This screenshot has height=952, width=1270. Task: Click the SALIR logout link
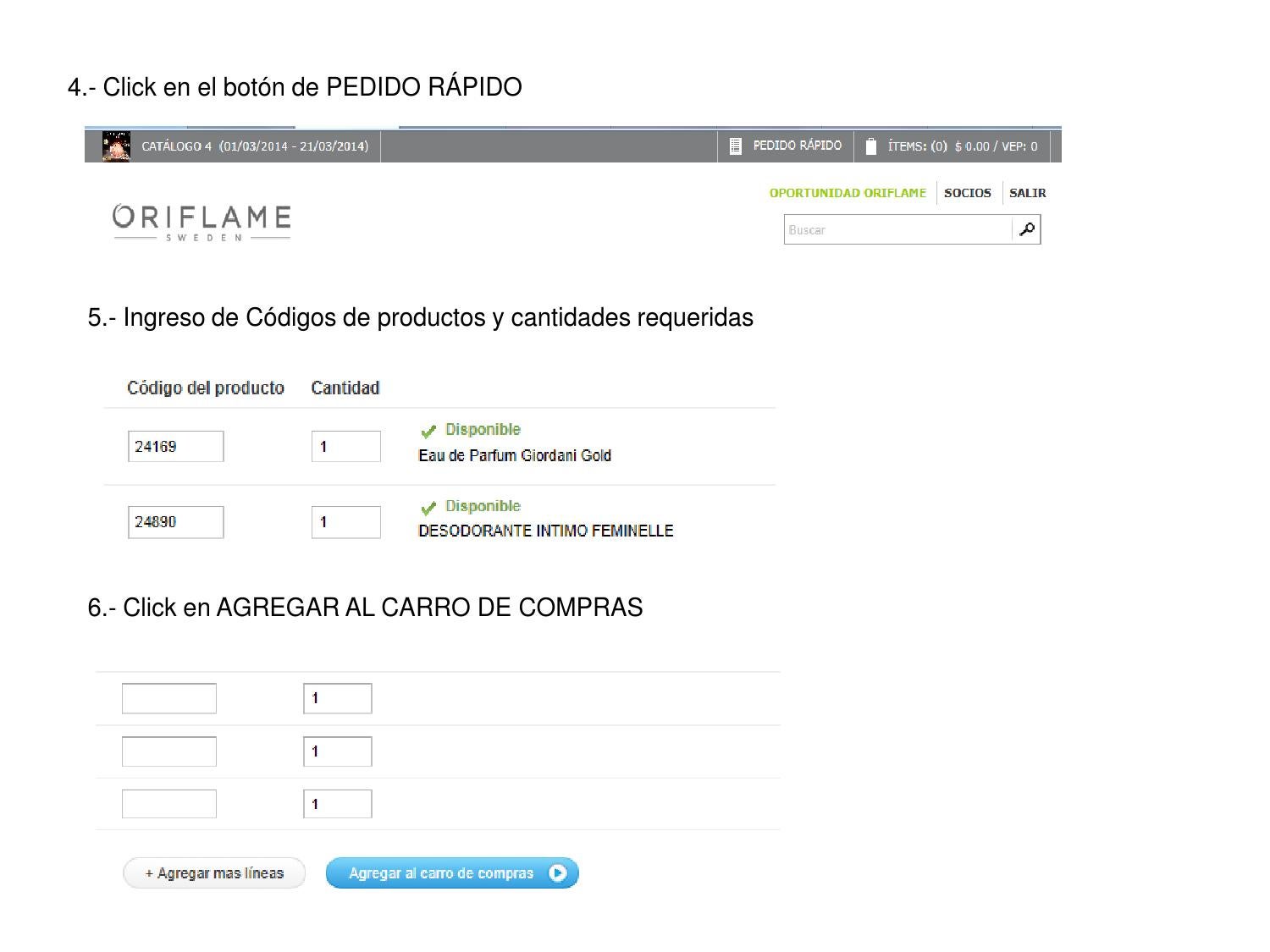[1028, 193]
